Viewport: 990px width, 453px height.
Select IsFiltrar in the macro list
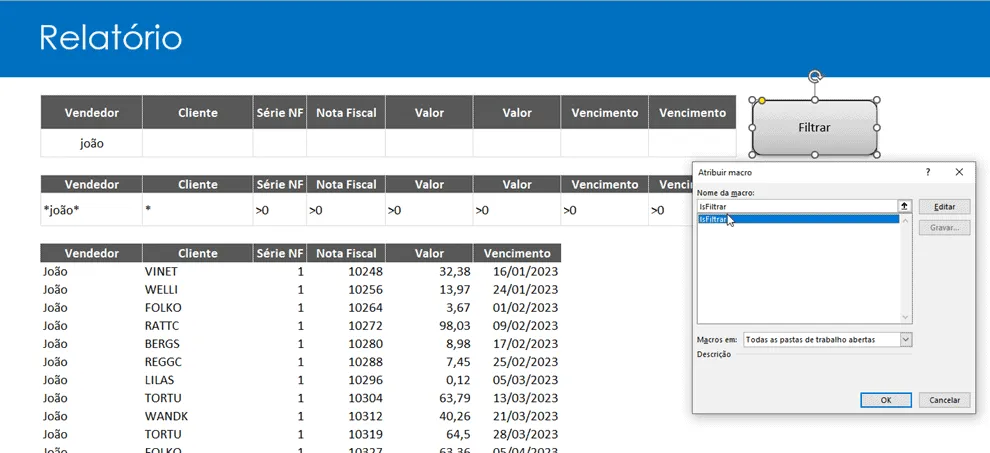pos(798,219)
